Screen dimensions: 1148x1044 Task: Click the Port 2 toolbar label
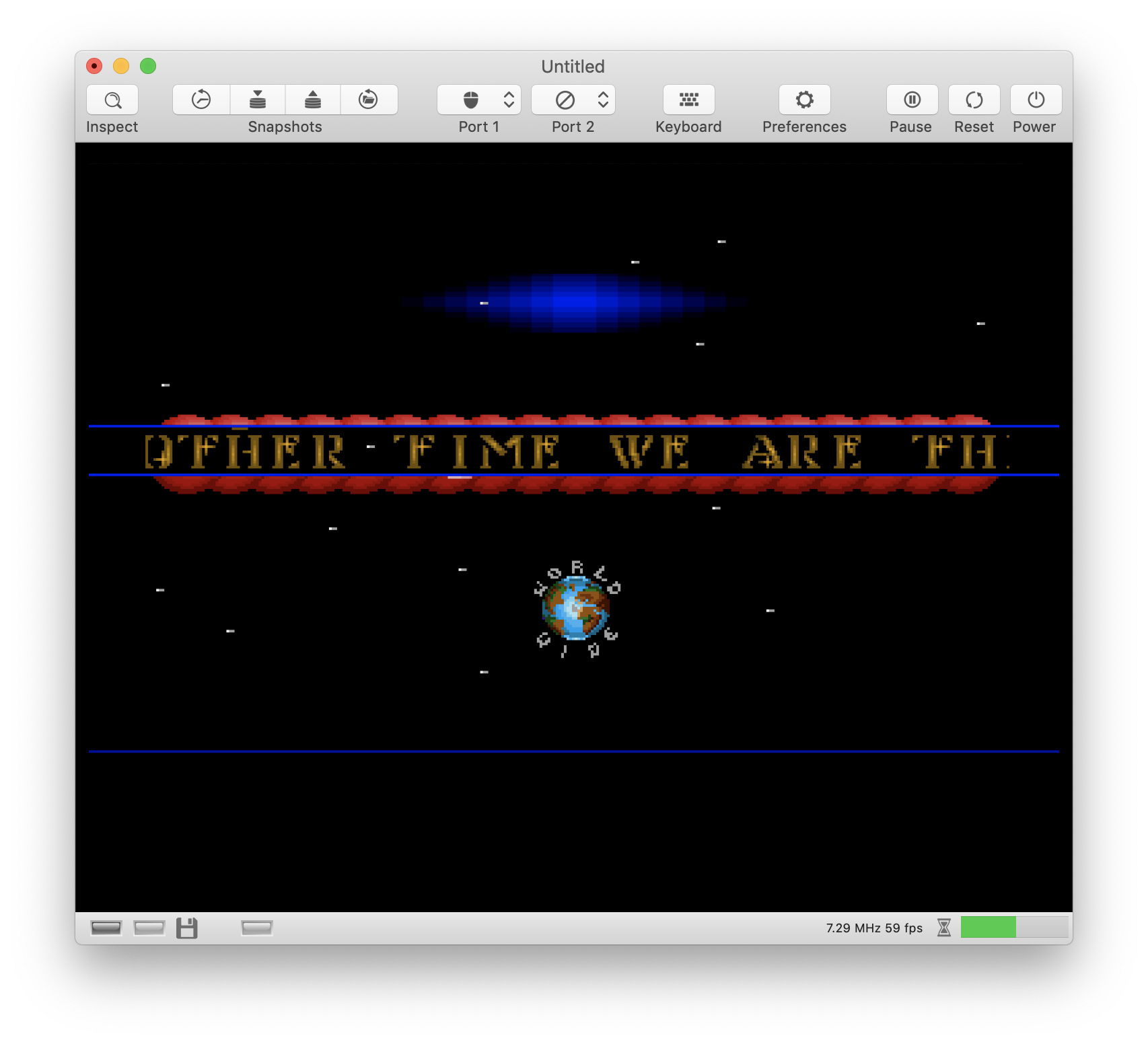pyautogui.click(x=573, y=127)
